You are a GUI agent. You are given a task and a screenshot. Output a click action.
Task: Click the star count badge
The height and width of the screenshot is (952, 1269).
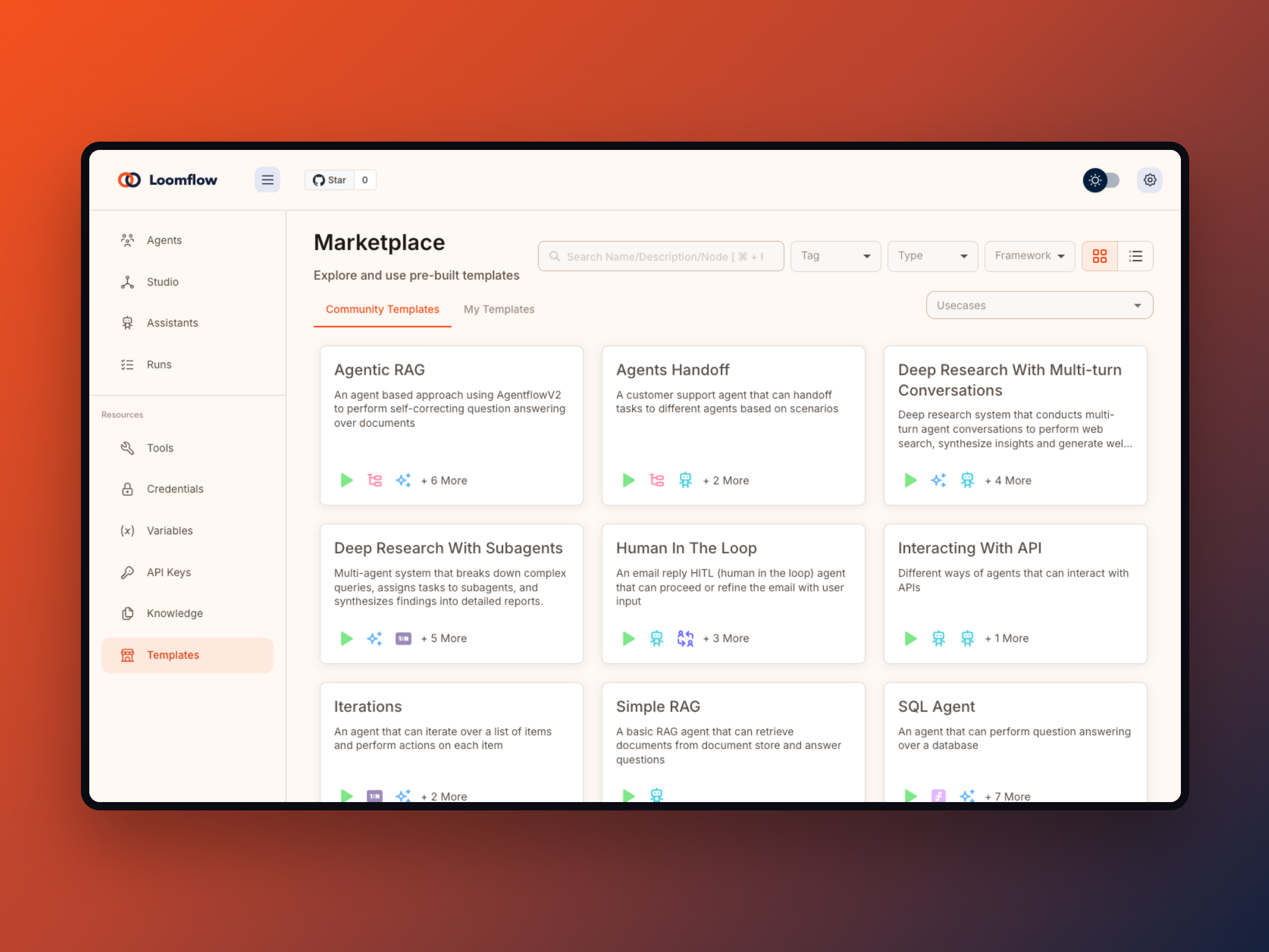pyautogui.click(x=365, y=180)
